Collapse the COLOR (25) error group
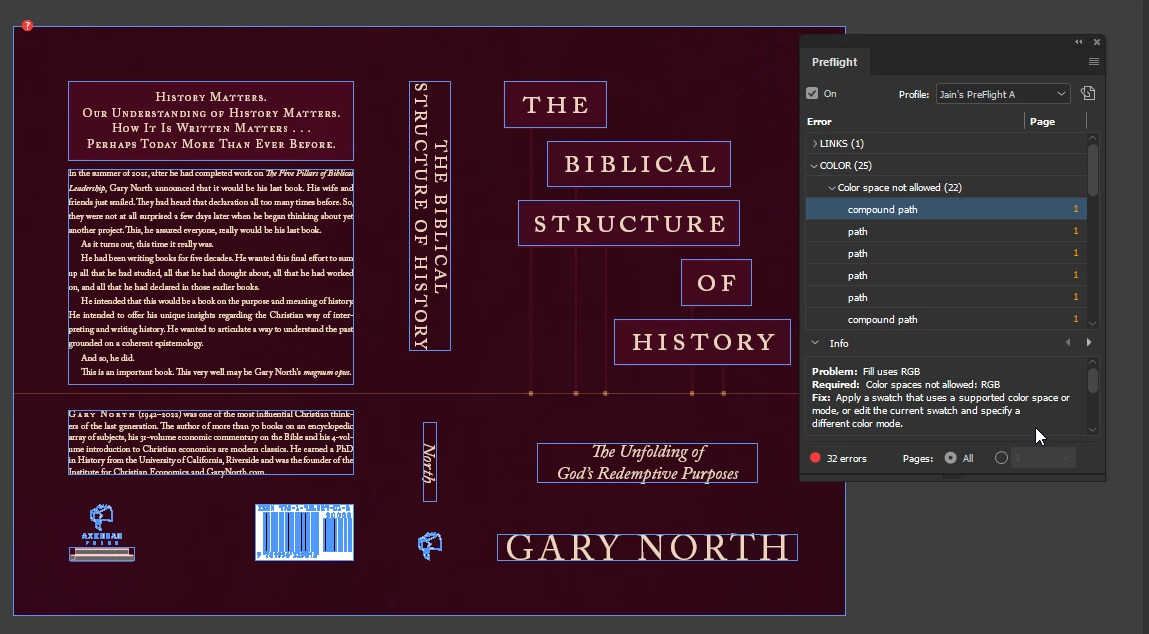This screenshot has height=634, width=1149. 814,166
